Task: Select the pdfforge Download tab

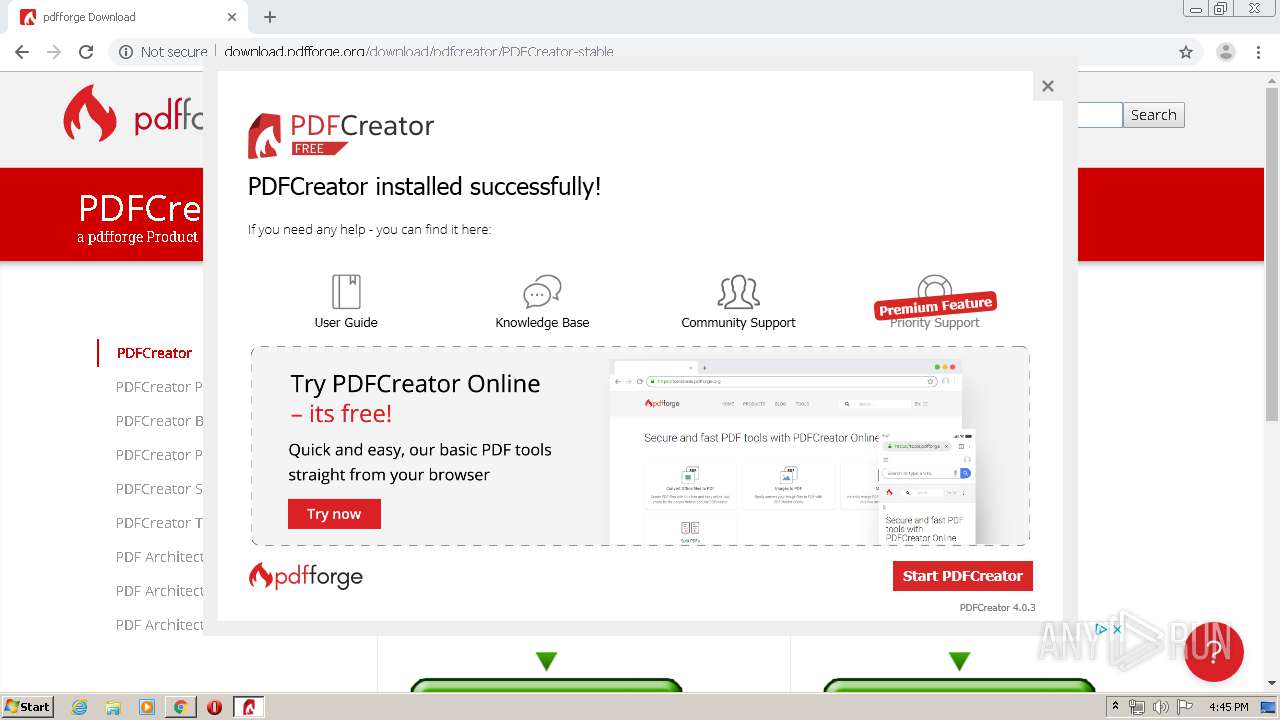Action: (128, 17)
